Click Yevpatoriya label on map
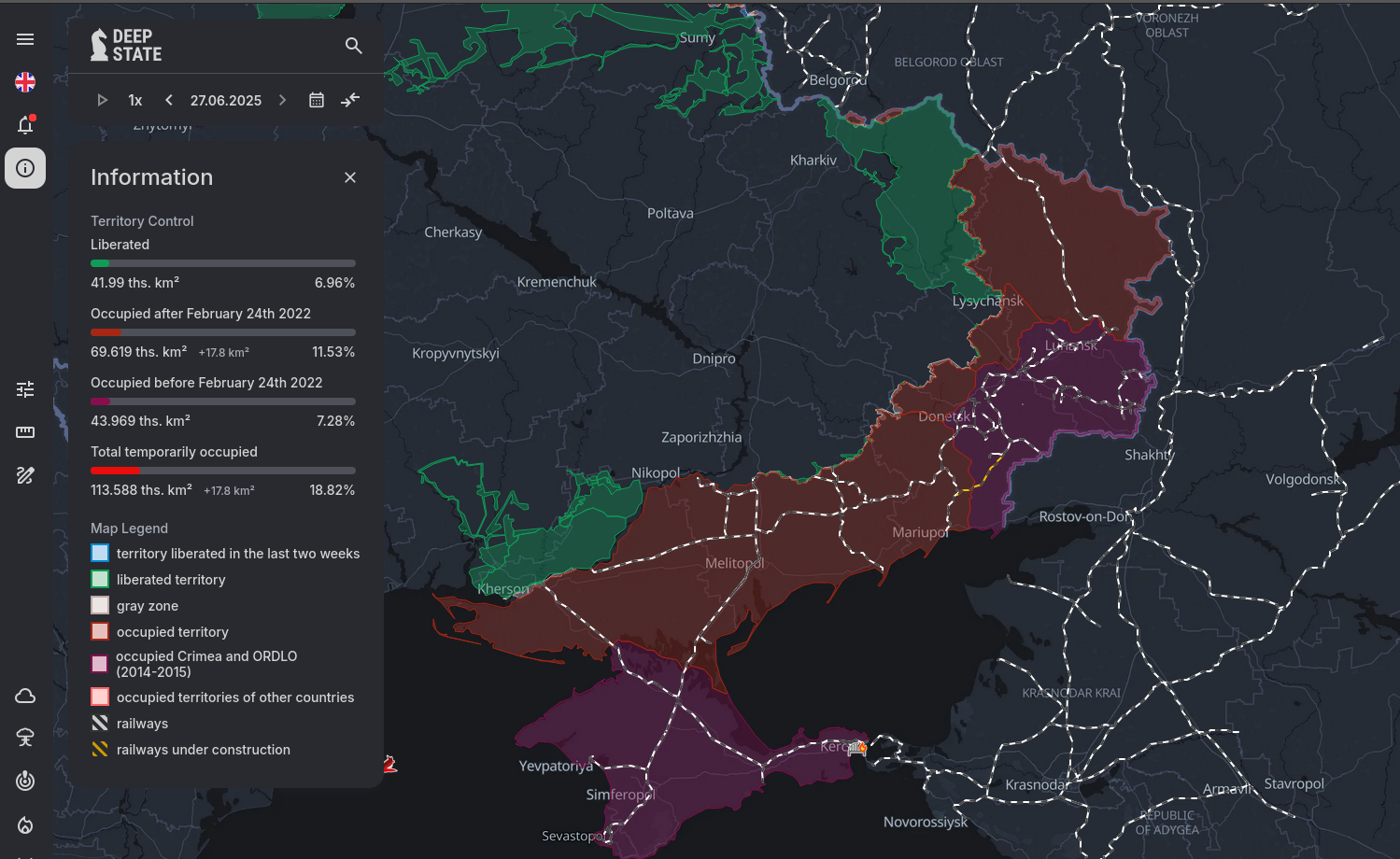This screenshot has height=859, width=1400. [556, 766]
